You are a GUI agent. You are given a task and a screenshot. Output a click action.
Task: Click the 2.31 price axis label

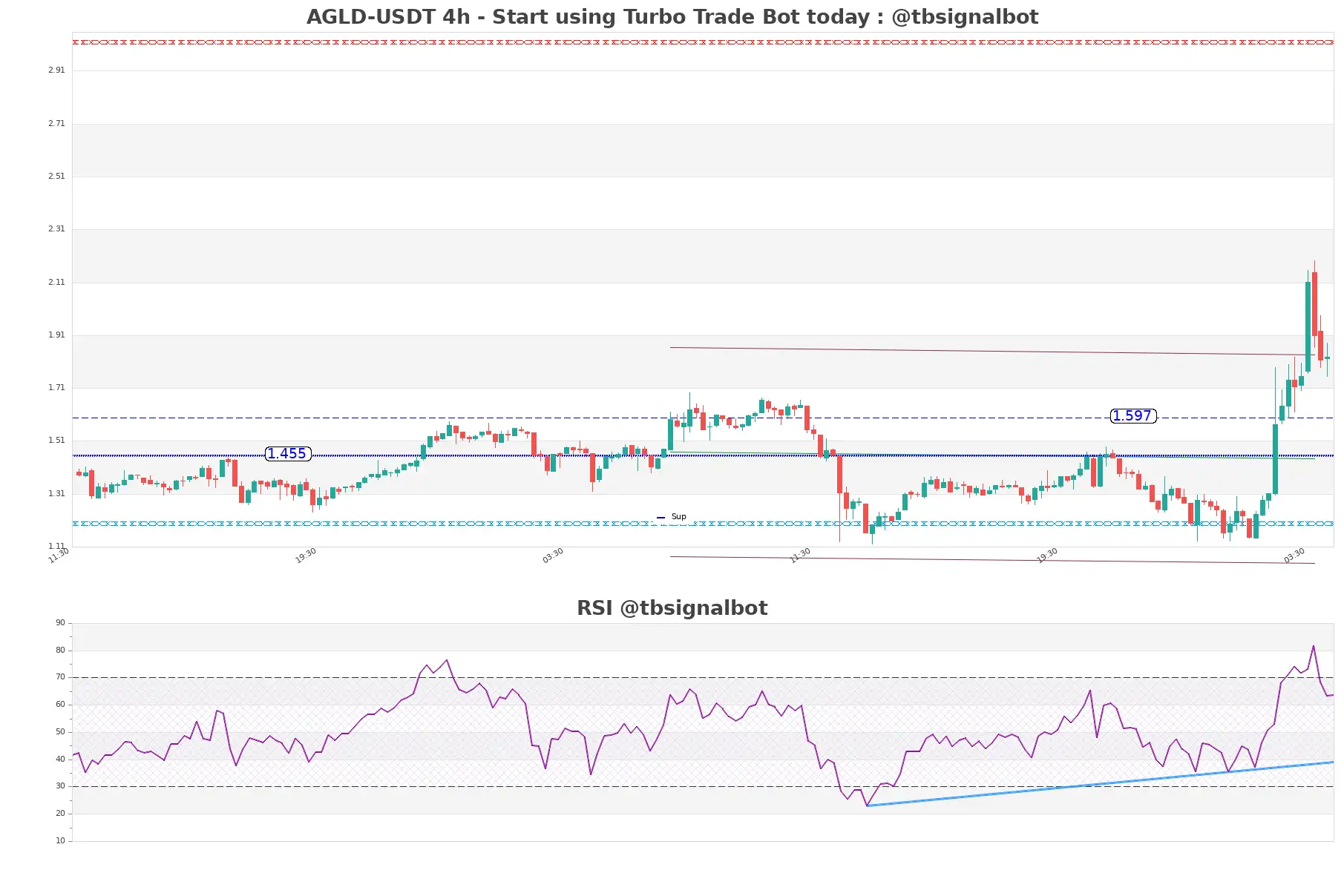[x=56, y=229]
